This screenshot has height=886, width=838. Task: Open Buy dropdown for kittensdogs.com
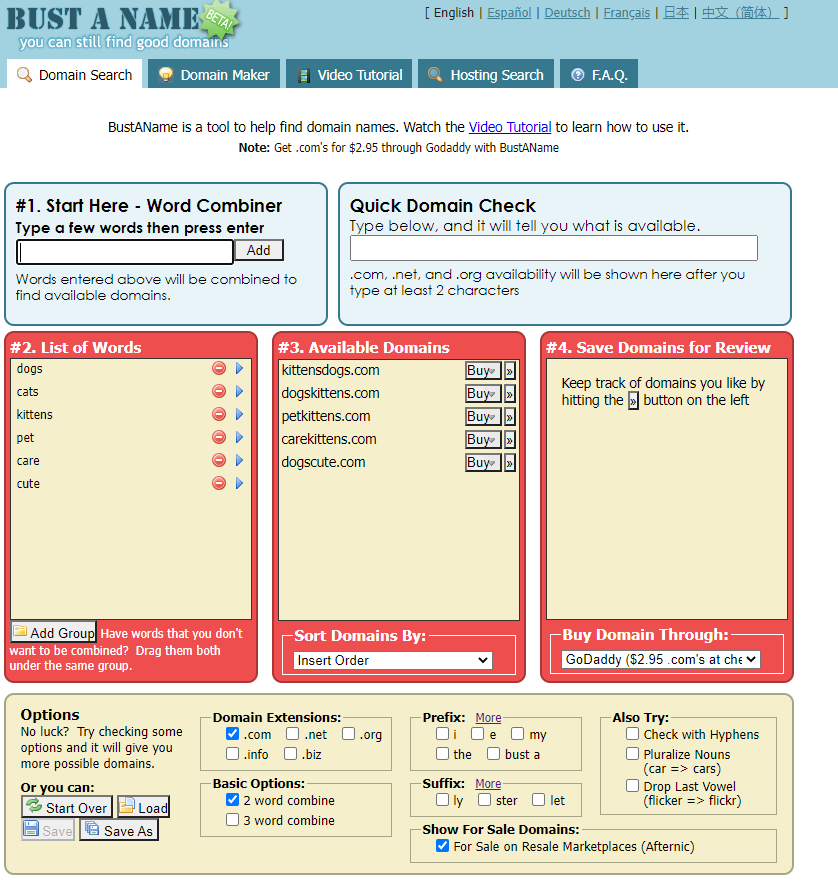coord(483,371)
